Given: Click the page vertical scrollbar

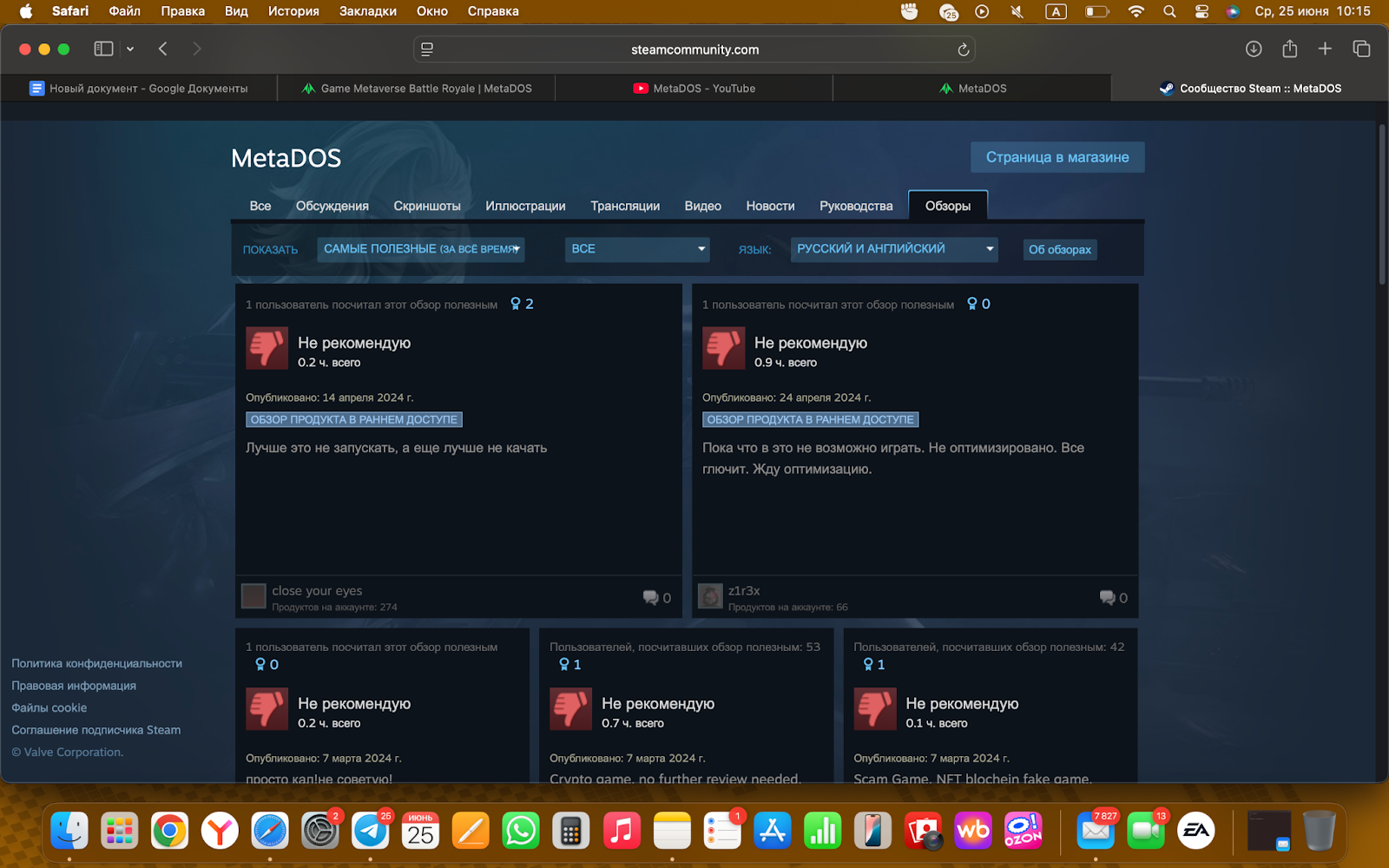Looking at the screenshot, I should coord(1382,205).
